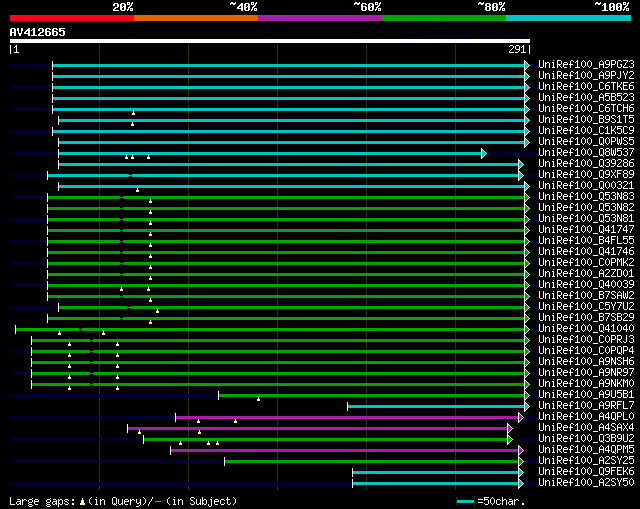Click the arrowhead ending the UniRef100_Q39286 alignment

coord(520,164)
